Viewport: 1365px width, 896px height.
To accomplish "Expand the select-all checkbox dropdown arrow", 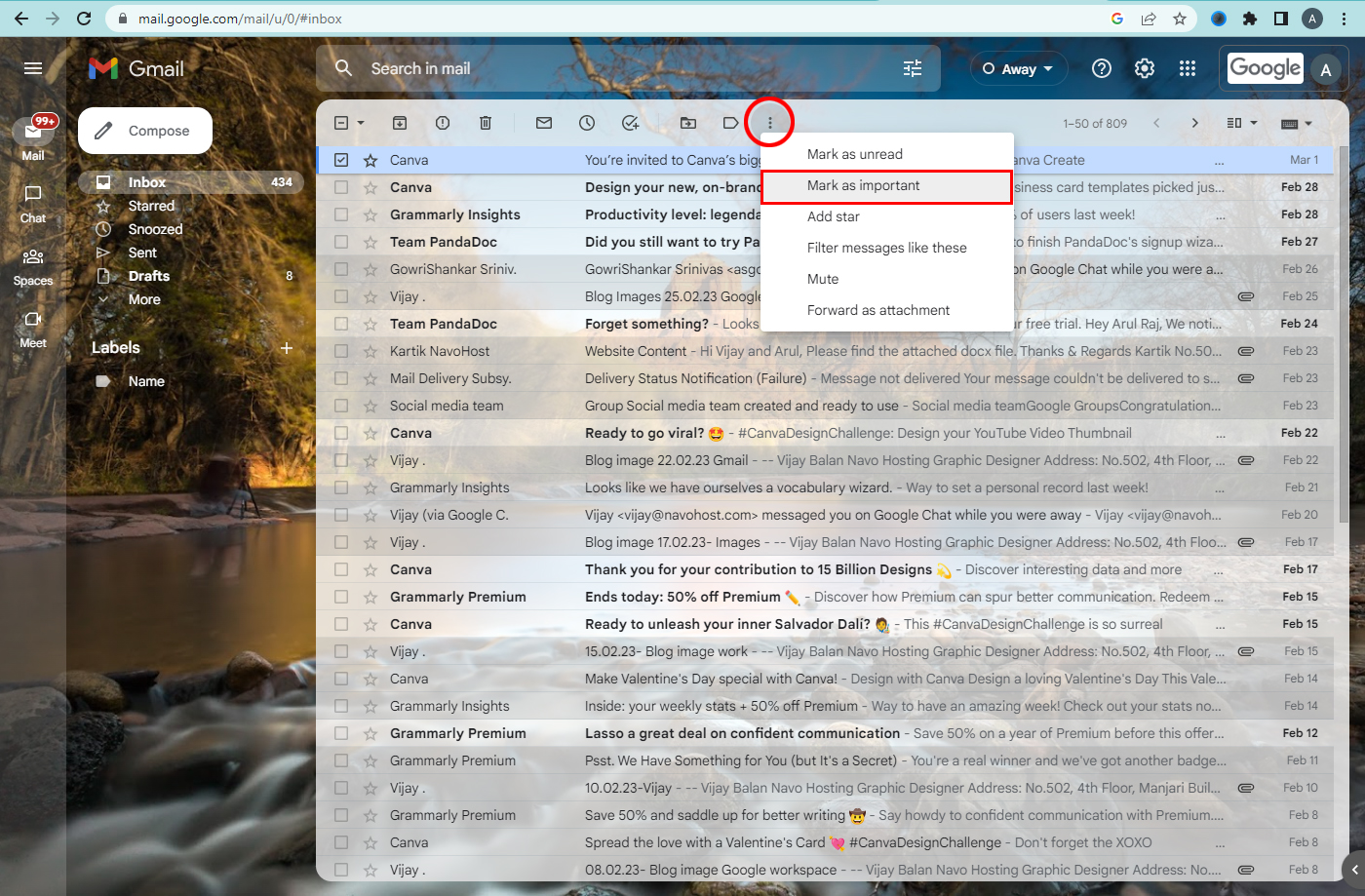I will (x=361, y=123).
